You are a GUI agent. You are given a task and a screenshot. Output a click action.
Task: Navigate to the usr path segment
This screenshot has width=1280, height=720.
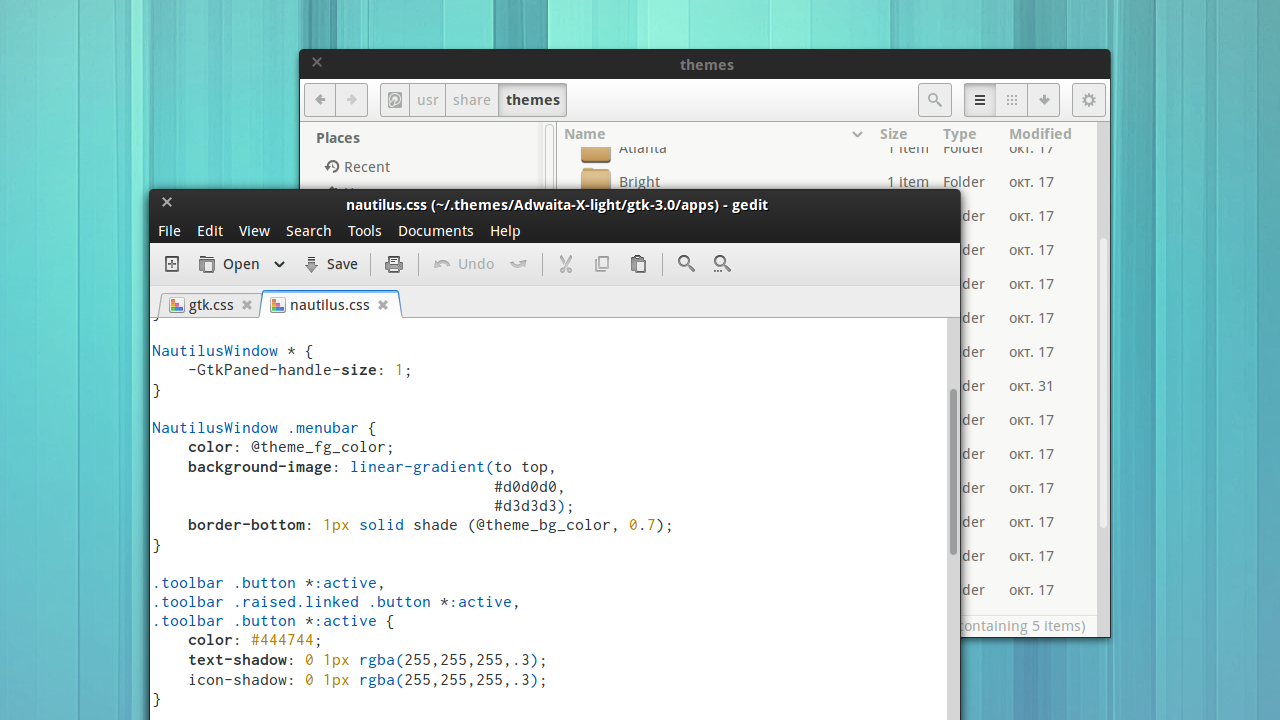click(x=428, y=100)
